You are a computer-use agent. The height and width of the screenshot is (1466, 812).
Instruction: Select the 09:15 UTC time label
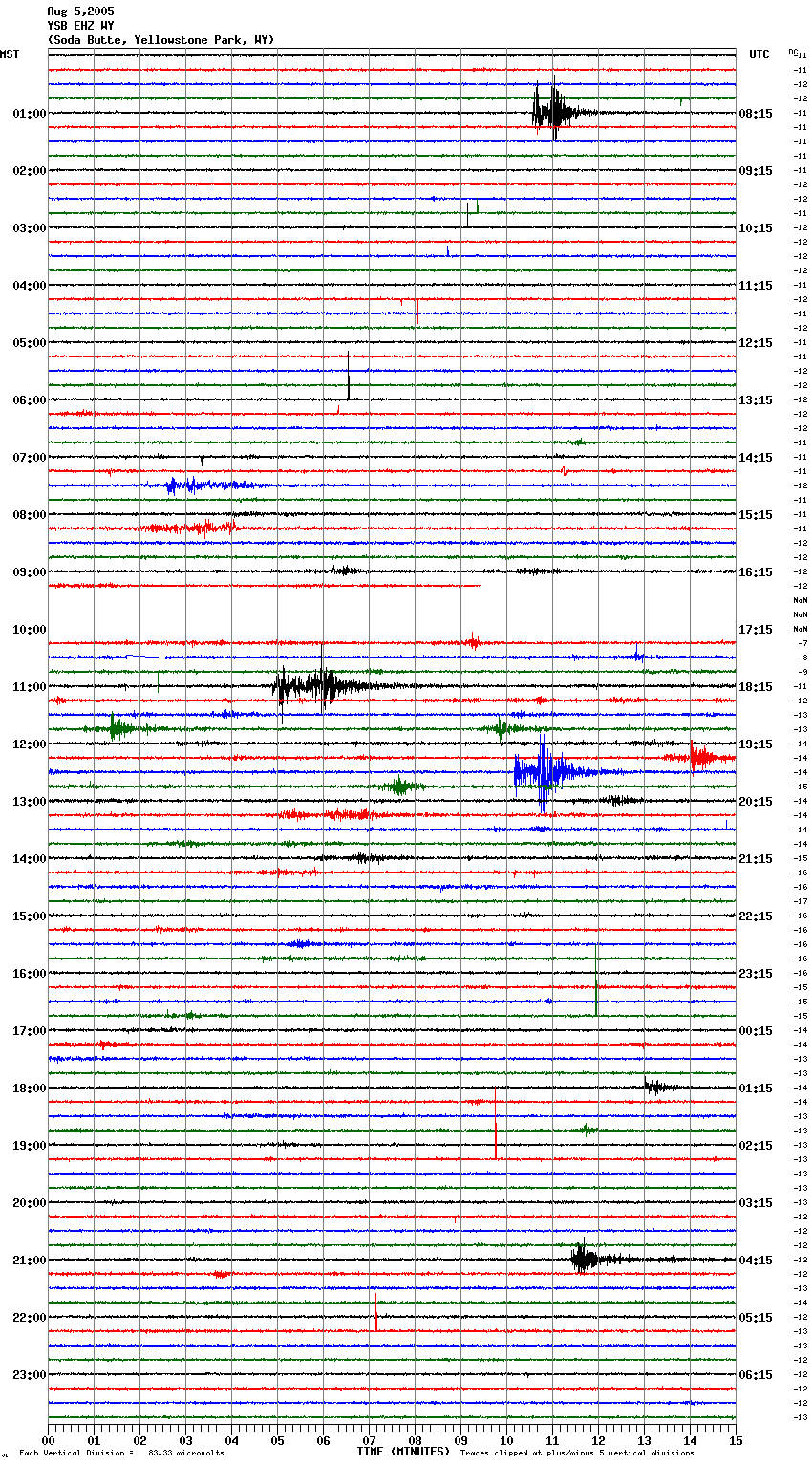756,171
